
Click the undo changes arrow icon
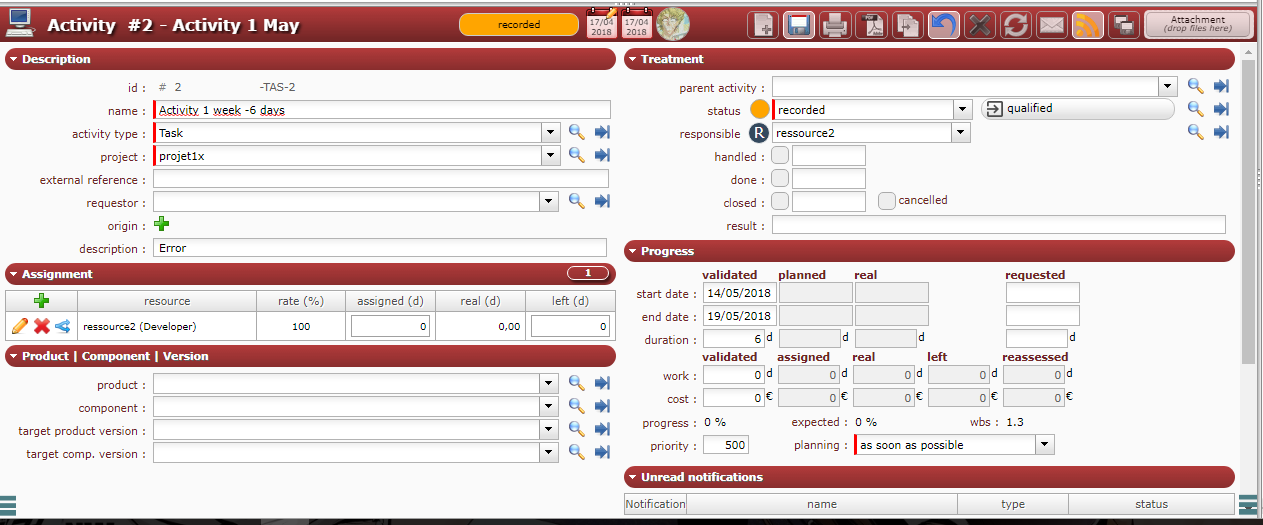[x=942, y=26]
